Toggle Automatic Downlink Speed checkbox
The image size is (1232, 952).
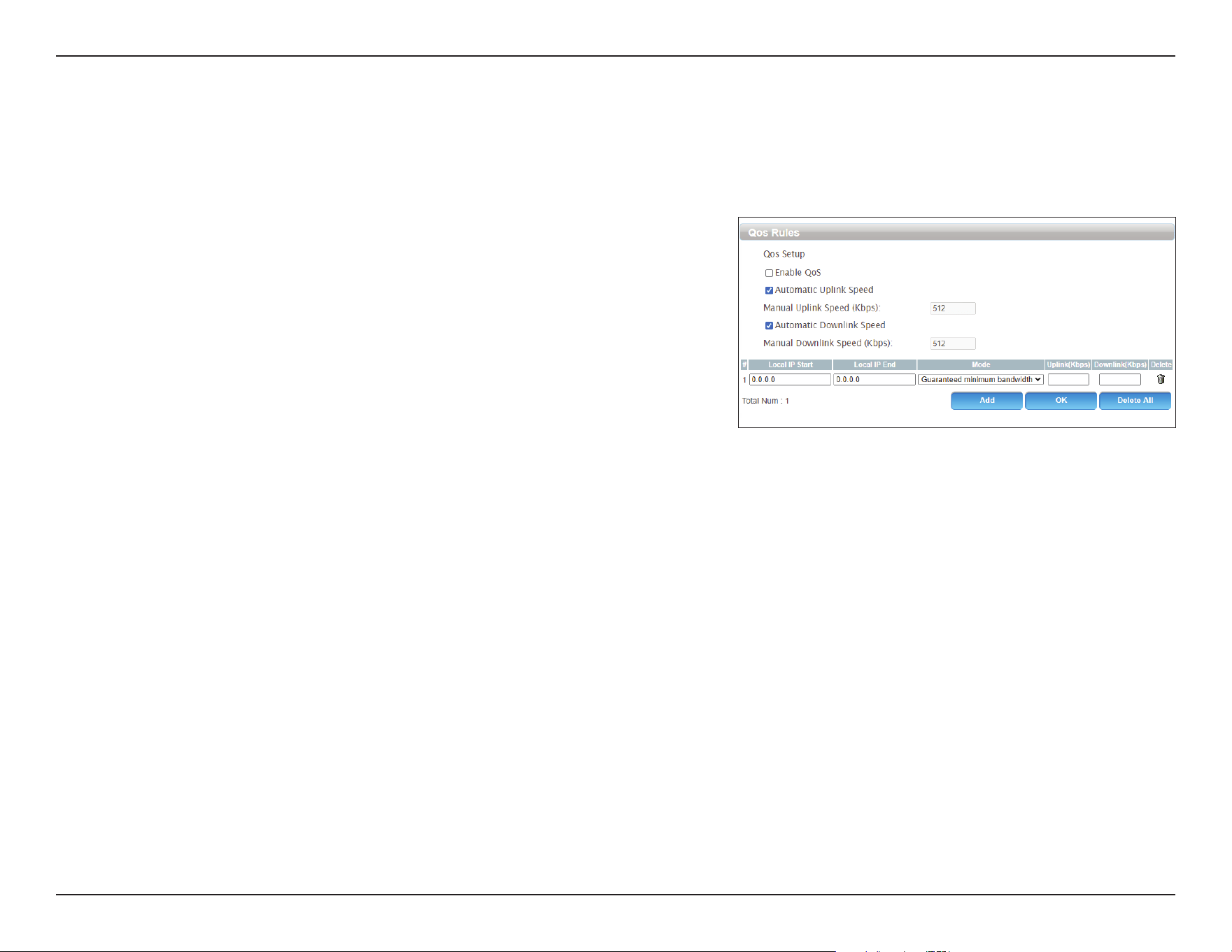(x=769, y=325)
